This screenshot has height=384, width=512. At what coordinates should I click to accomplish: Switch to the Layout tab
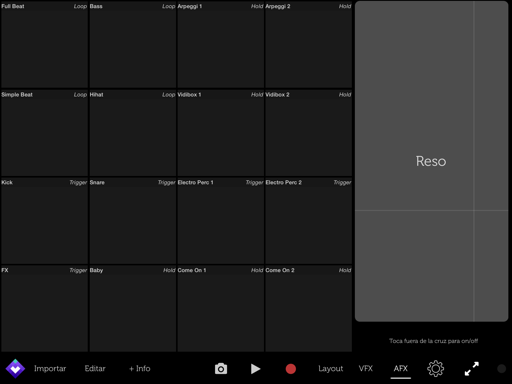[x=331, y=369]
